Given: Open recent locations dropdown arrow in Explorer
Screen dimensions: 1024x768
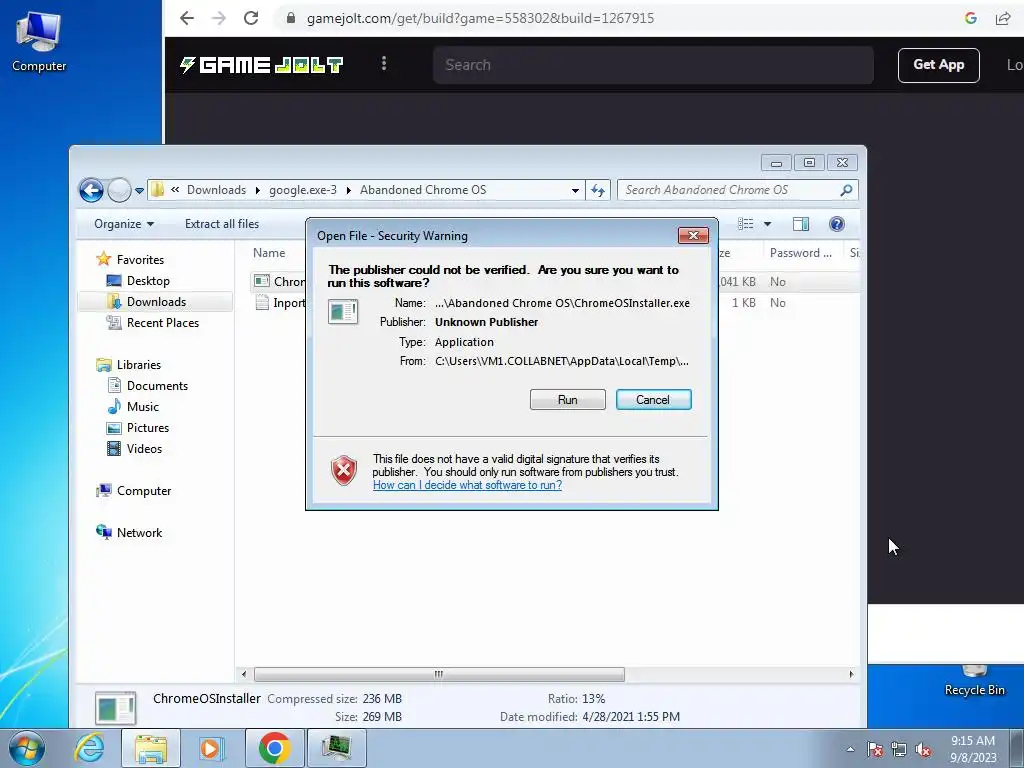Looking at the screenshot, I should pos(139,191).
